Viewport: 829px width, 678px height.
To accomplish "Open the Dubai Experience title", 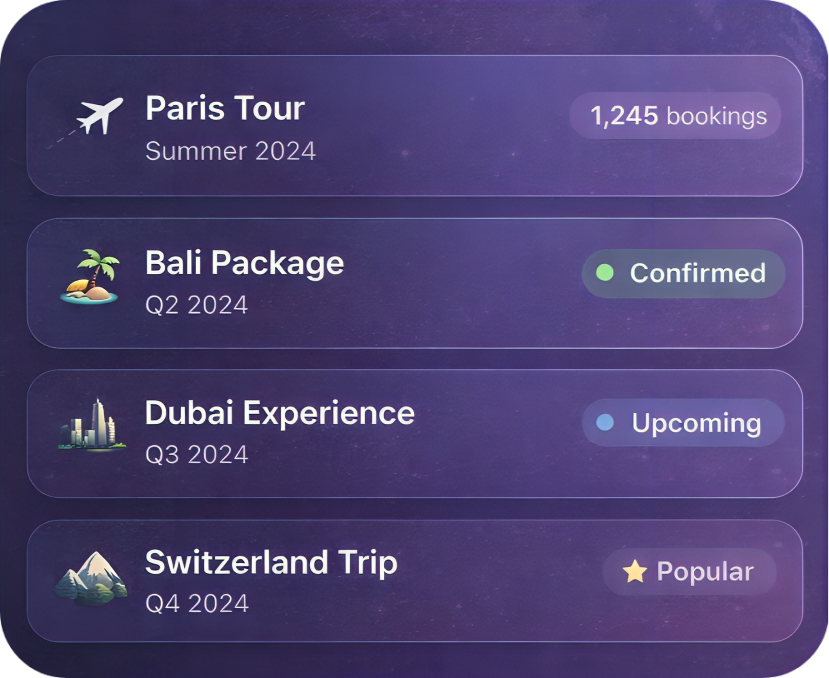I will [279, 413].
